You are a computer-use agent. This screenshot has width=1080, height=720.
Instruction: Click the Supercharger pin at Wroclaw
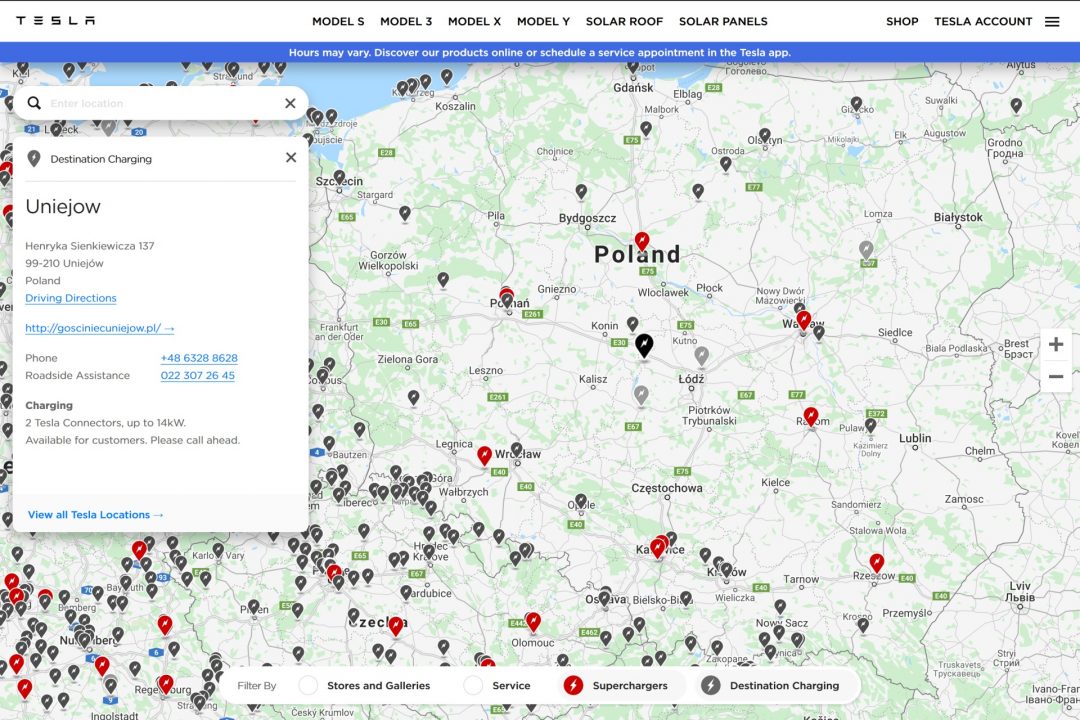click(485, 455)
